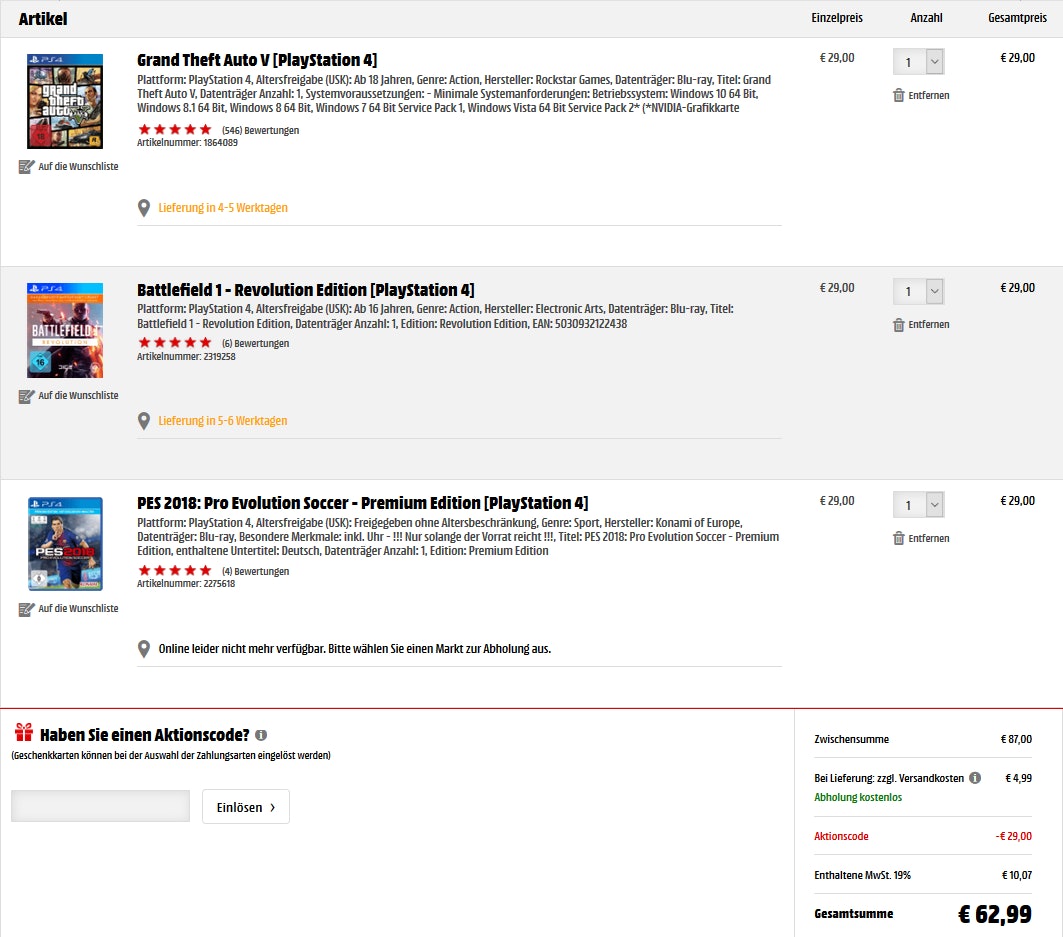
Task: Click the info icon next to Versandkosten
Action: [975, 778]
